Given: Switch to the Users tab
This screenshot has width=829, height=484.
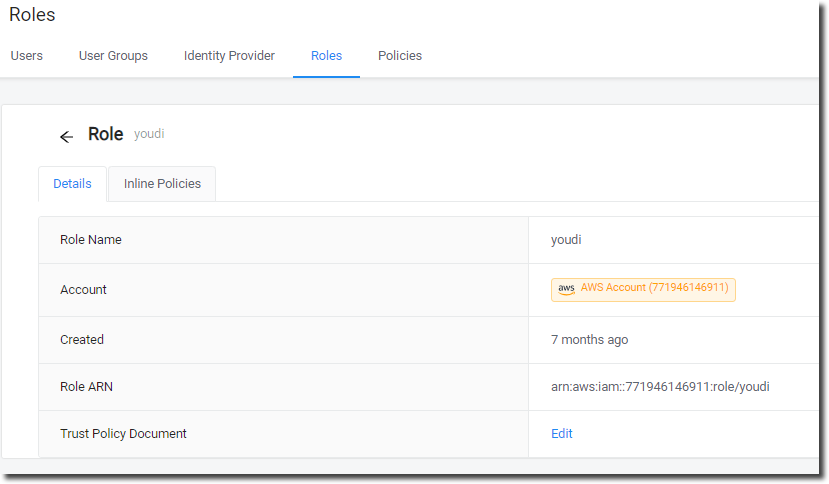Looking at the screenshot, I should pos(27,56).
